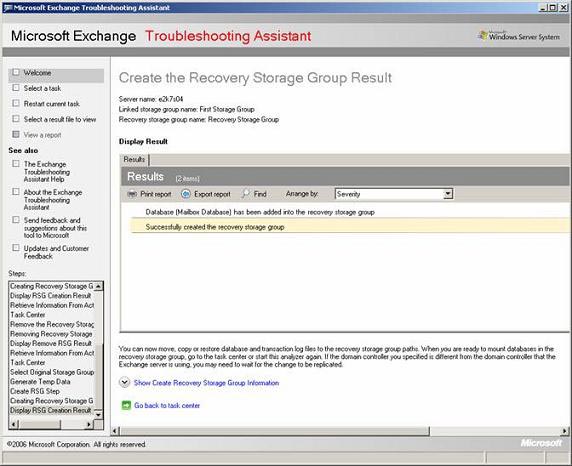Click the Print report printer icon
Screen dimensions: 572x466
pyautogui.click(x=132, y=194)
